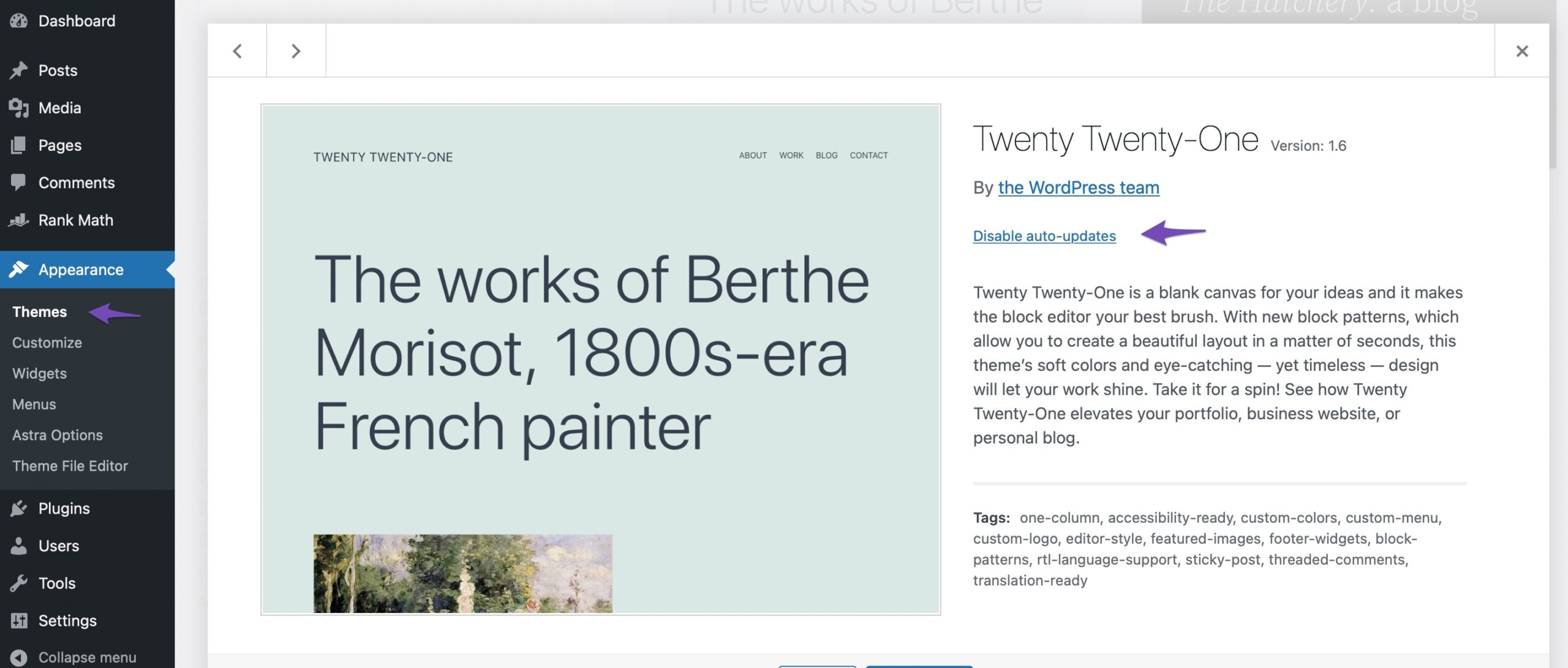Open Customize under Appearance menu
The height and width of the screenshot is (668, 1568).
coord(47,342)
